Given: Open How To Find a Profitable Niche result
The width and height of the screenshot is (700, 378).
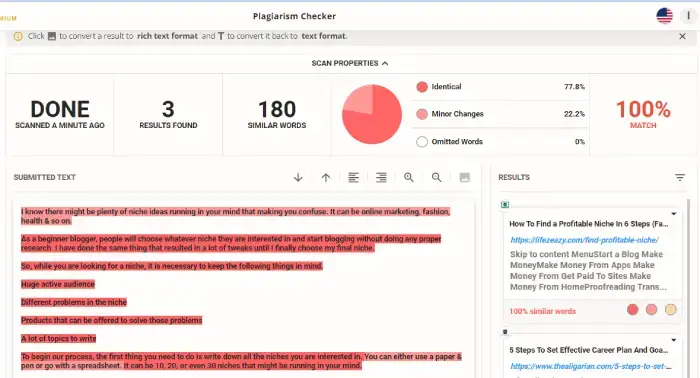Looking at the screenshot, I should click(x=588, y=224).
